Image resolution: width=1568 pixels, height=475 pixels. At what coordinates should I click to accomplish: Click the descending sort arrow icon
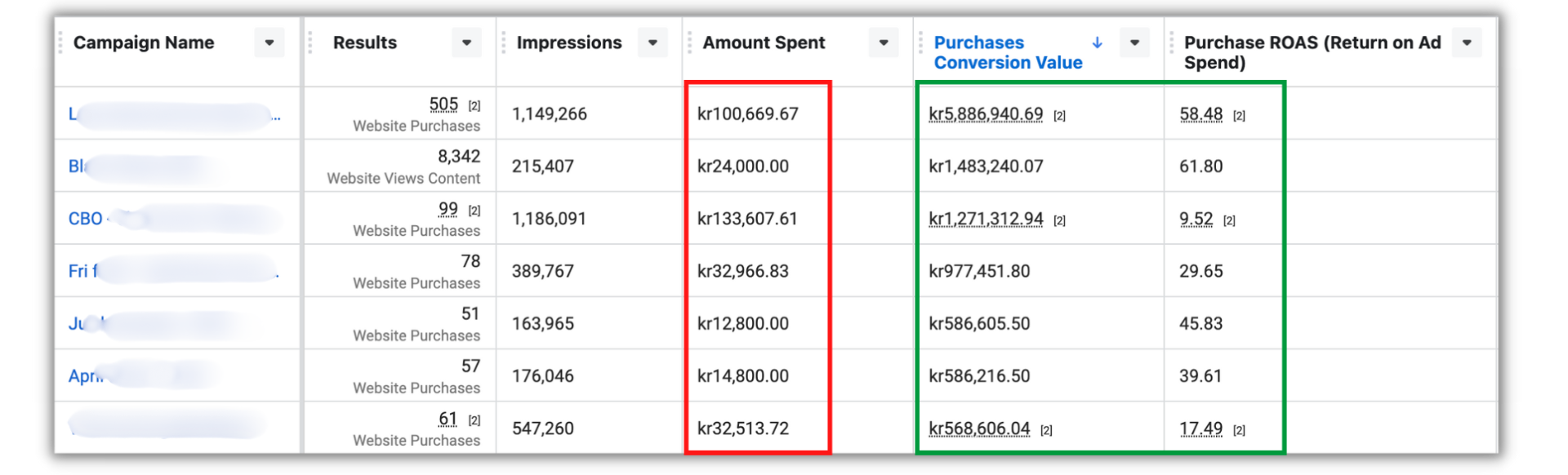point(1097,42)
